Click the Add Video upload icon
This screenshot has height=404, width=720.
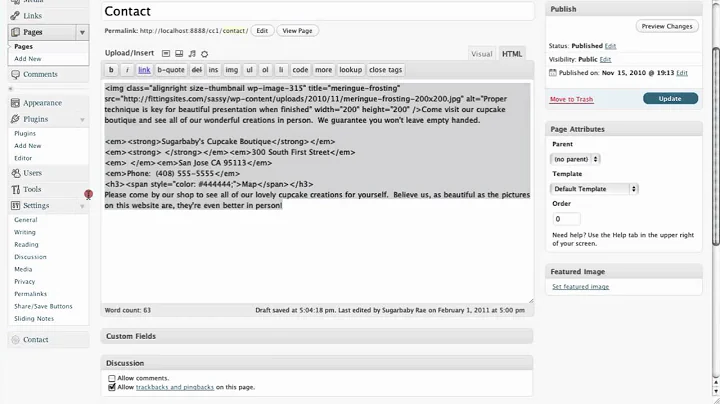[179, 54]
